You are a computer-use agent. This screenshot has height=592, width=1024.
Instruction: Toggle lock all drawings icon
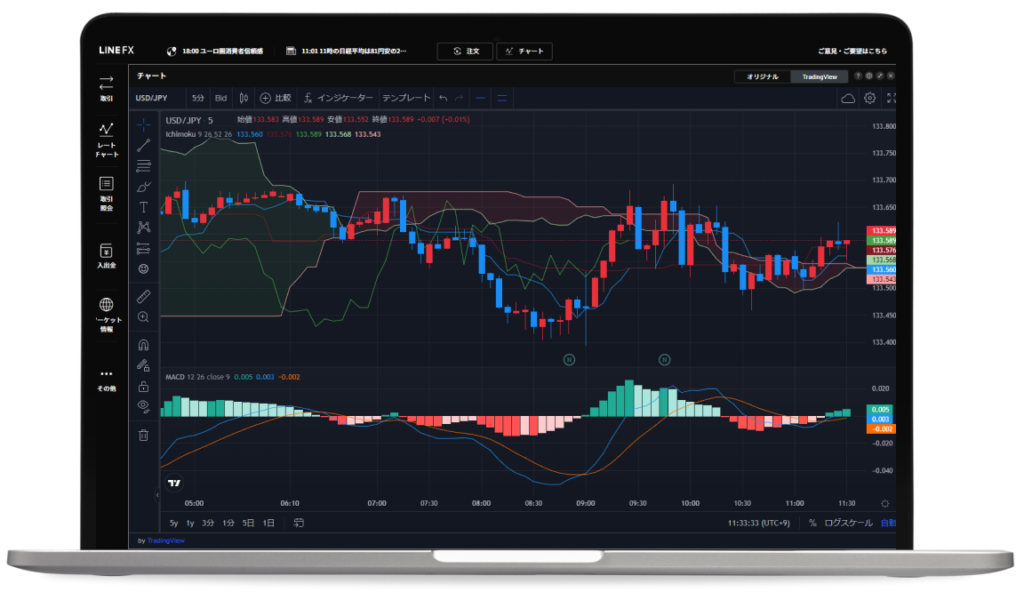tap(143, 386)
